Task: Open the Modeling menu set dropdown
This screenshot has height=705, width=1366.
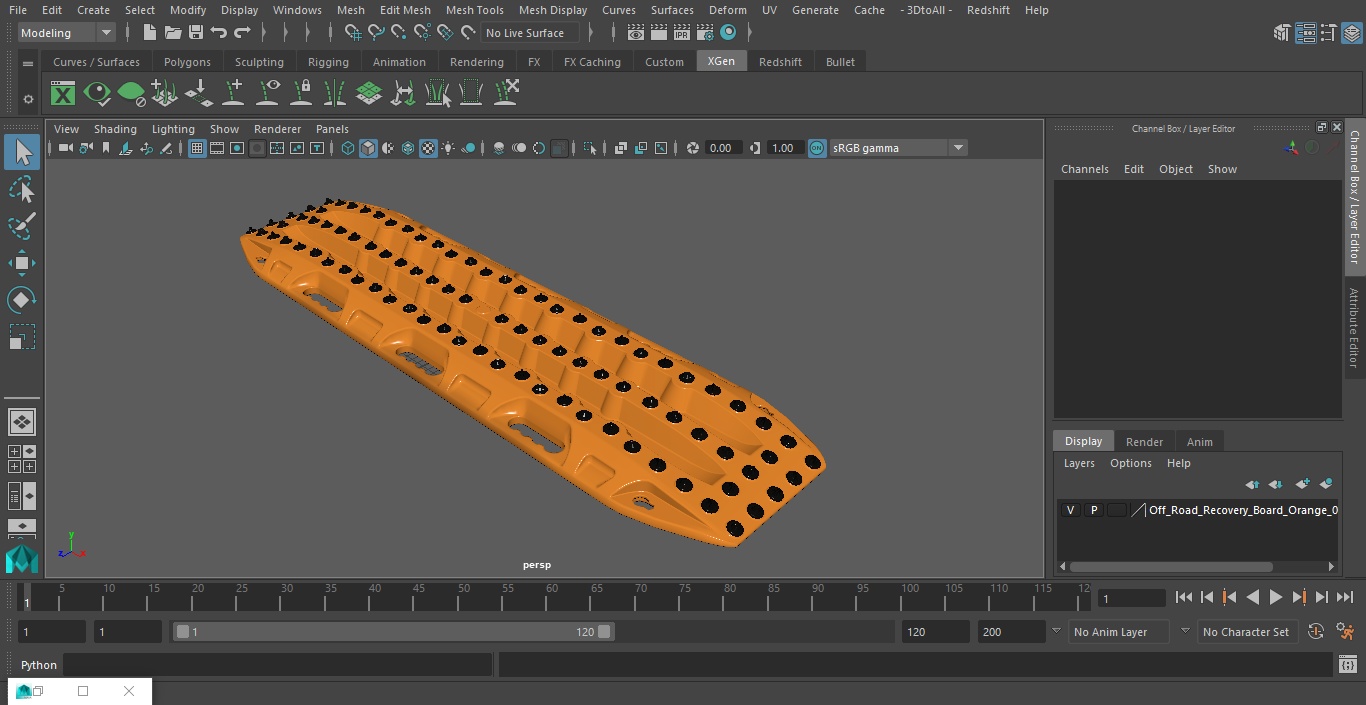Action: click(67, 33)
